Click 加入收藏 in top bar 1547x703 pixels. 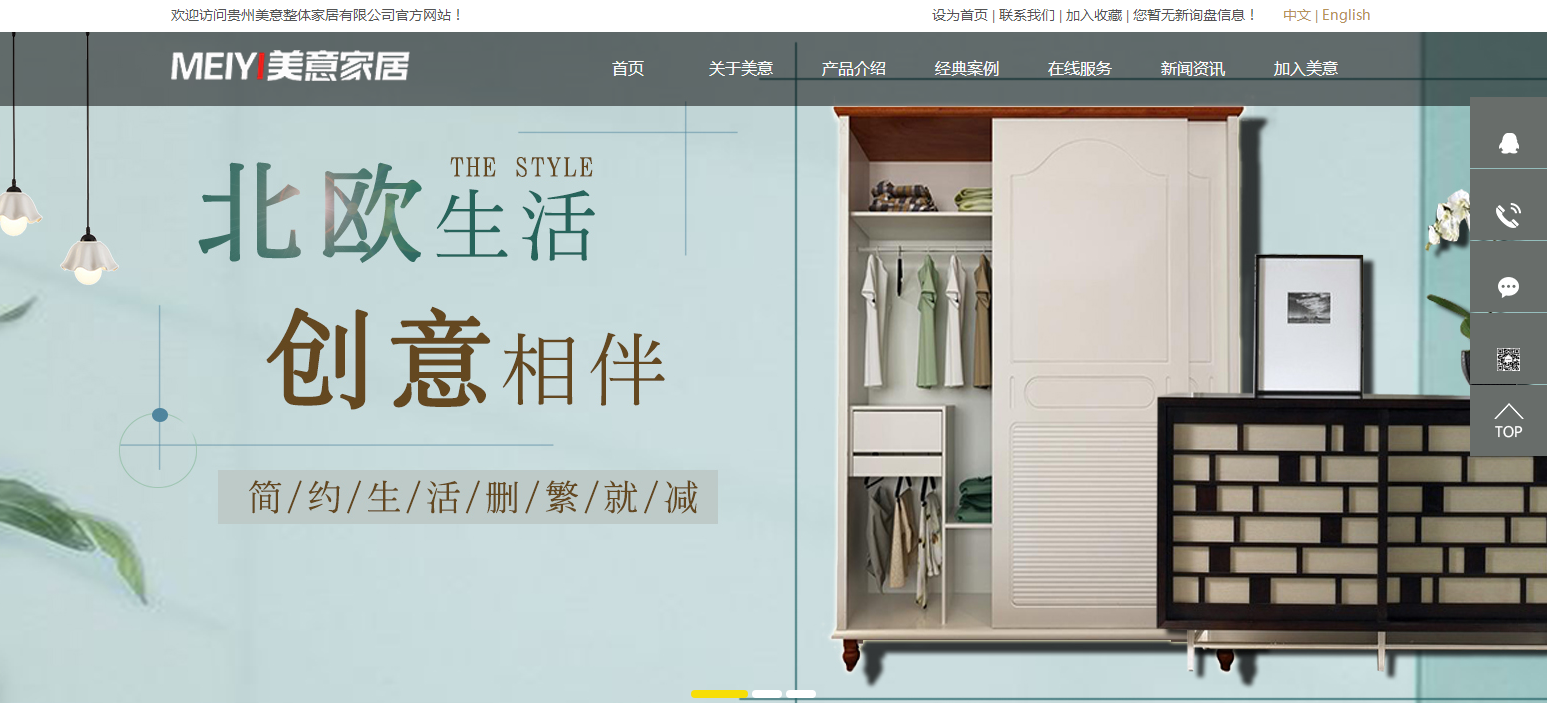pyautogui.click(x=1093, y=15)
